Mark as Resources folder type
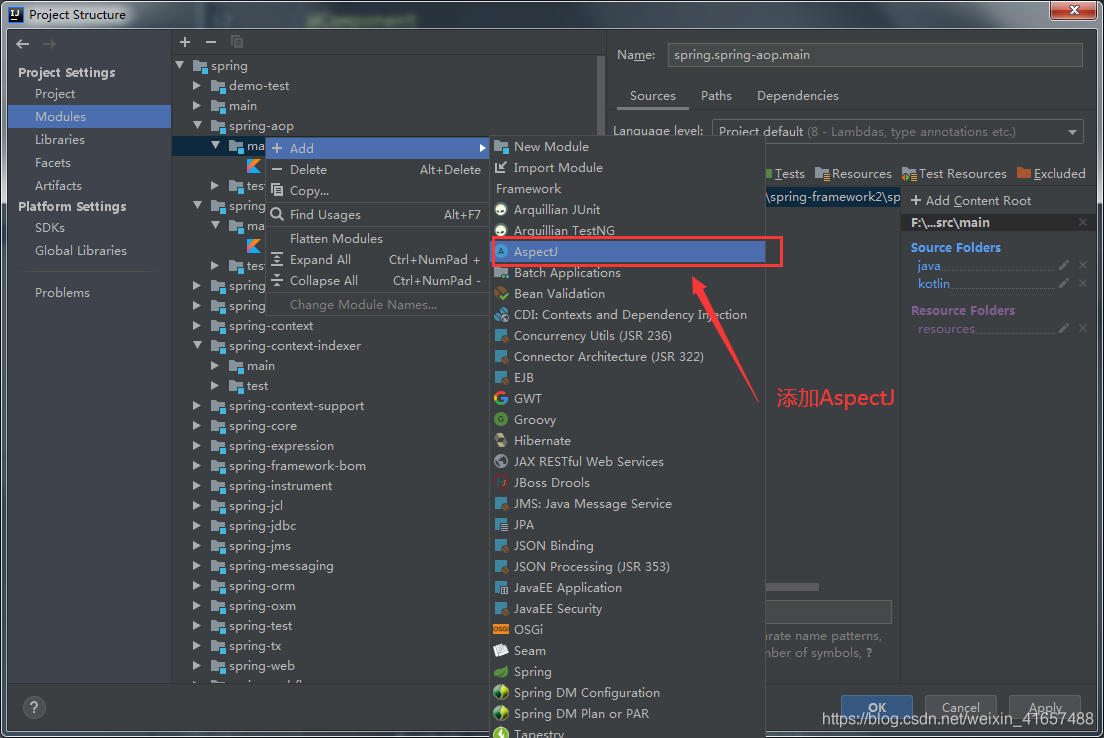This screenshot has height=738, width=1104. pos(853,174)
